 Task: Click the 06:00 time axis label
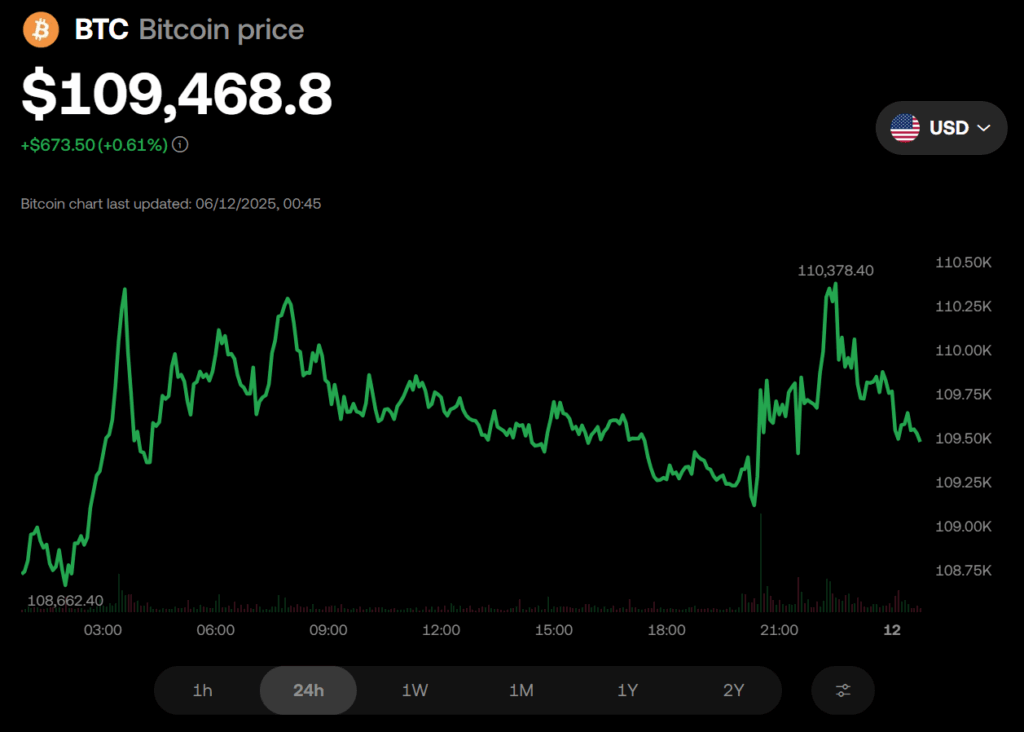[x=216, y=630]
